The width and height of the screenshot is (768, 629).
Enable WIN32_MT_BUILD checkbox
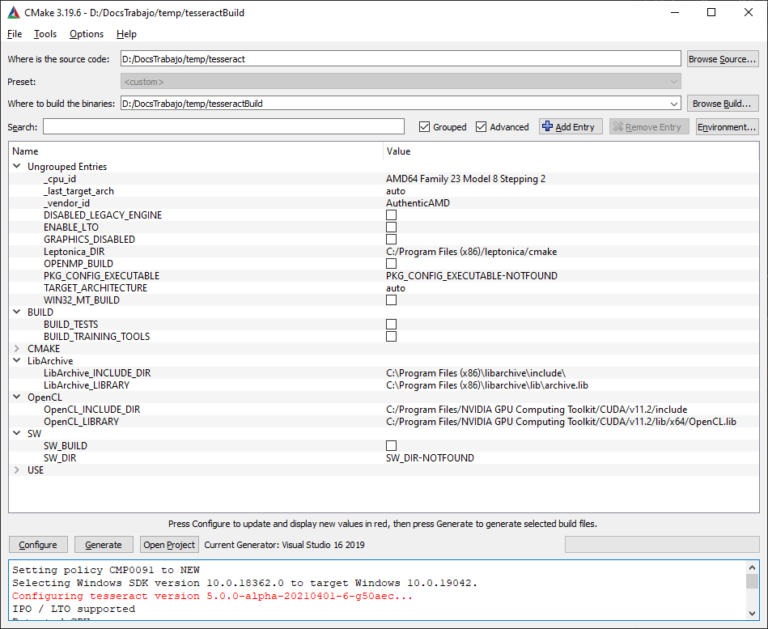pyautogui.click(x=391, y=300)
